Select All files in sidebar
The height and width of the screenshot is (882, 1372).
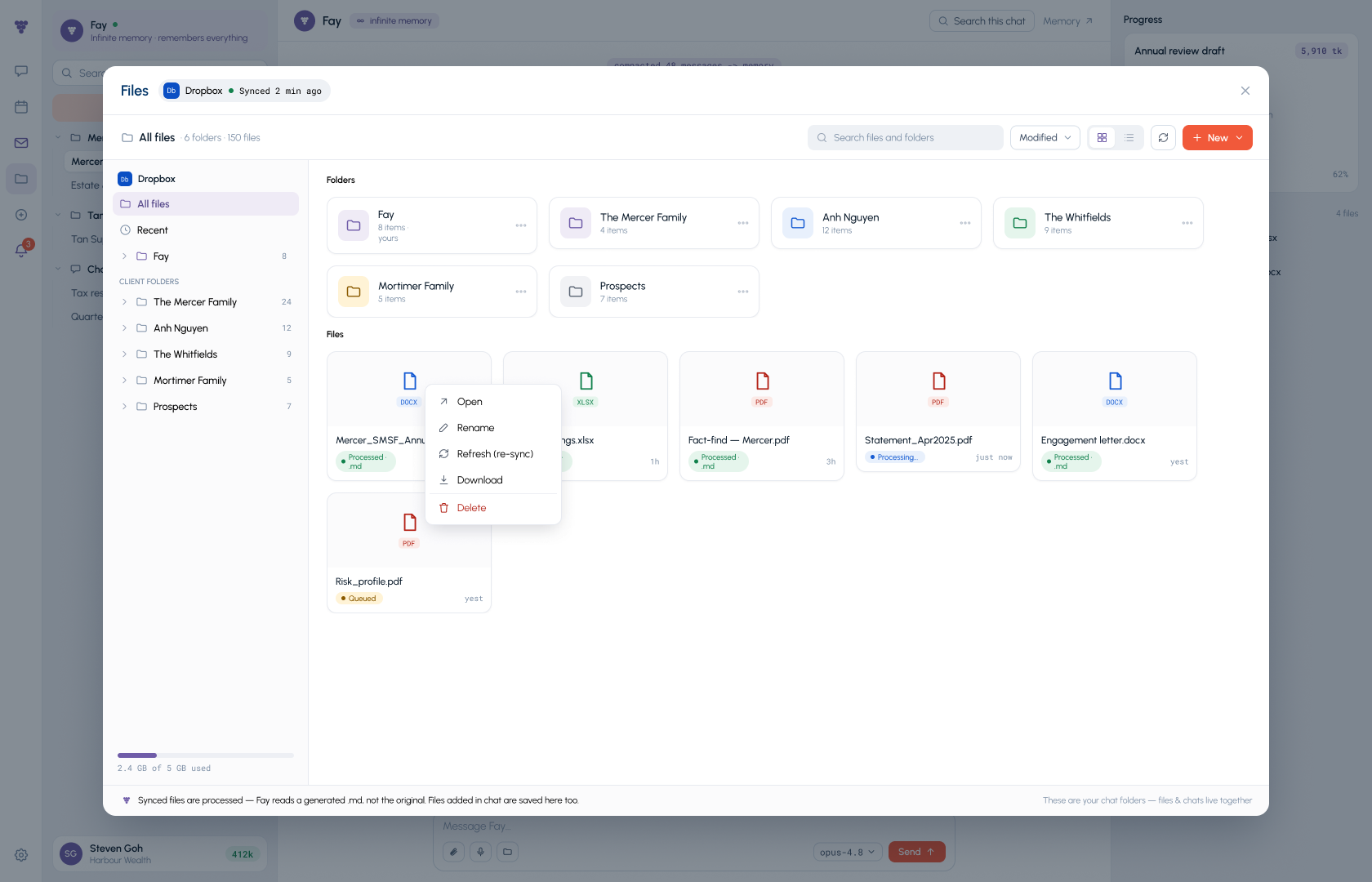(206, 204)
